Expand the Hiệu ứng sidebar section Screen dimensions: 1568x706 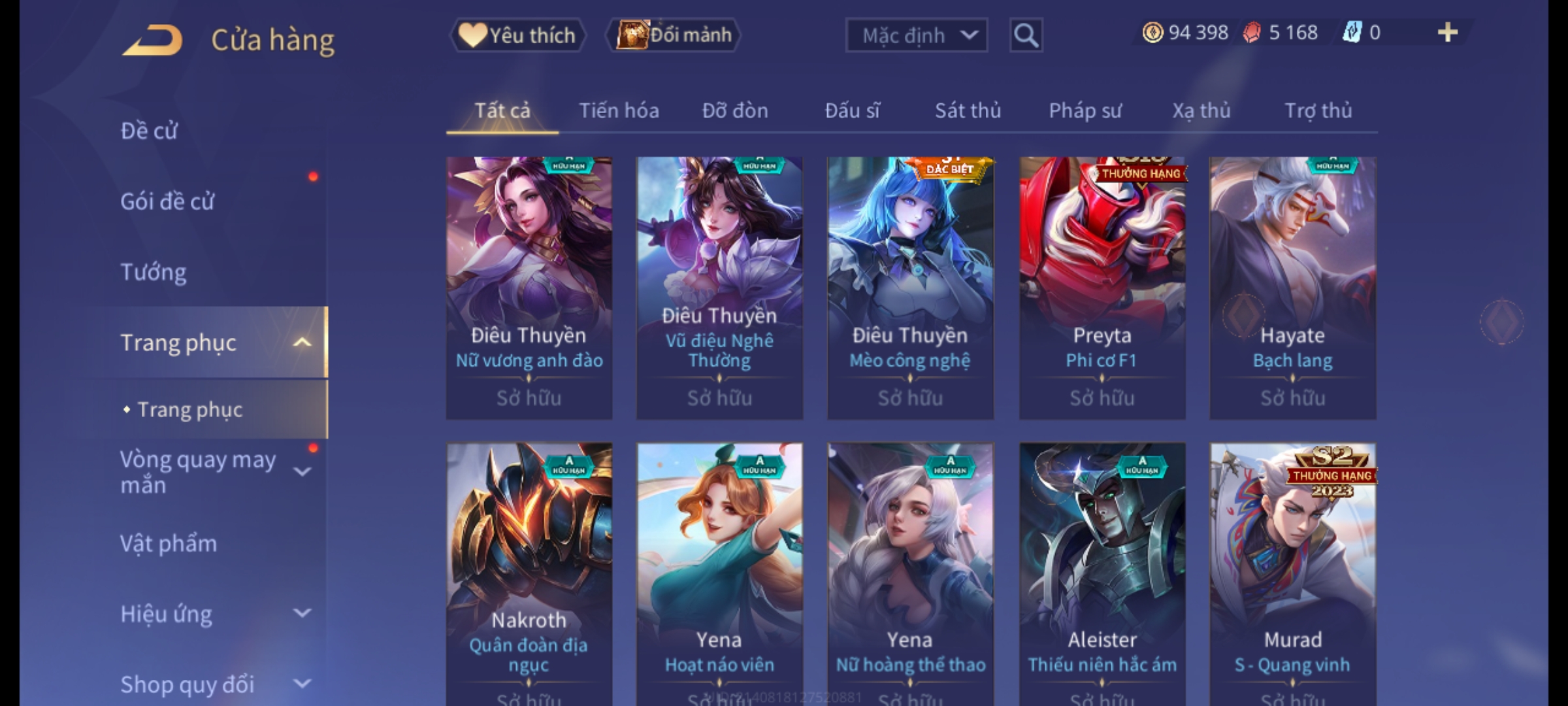coord(302,614)
